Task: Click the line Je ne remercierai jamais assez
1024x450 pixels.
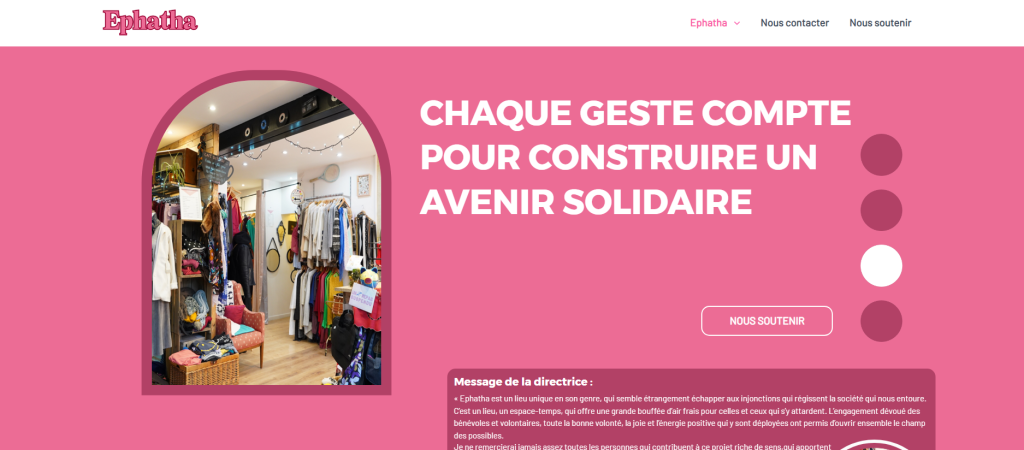Action: pyautogui.click(x=642, y=447)
